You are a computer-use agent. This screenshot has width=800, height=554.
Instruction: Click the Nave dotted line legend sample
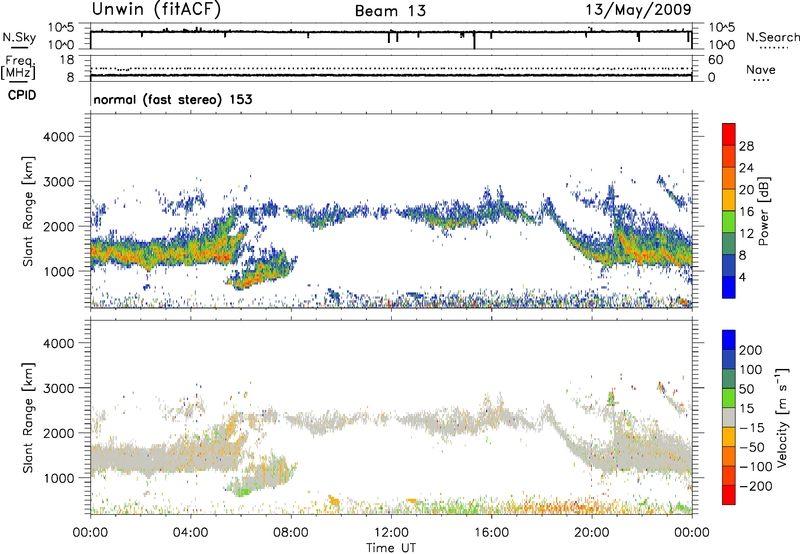tap(761, 80)
